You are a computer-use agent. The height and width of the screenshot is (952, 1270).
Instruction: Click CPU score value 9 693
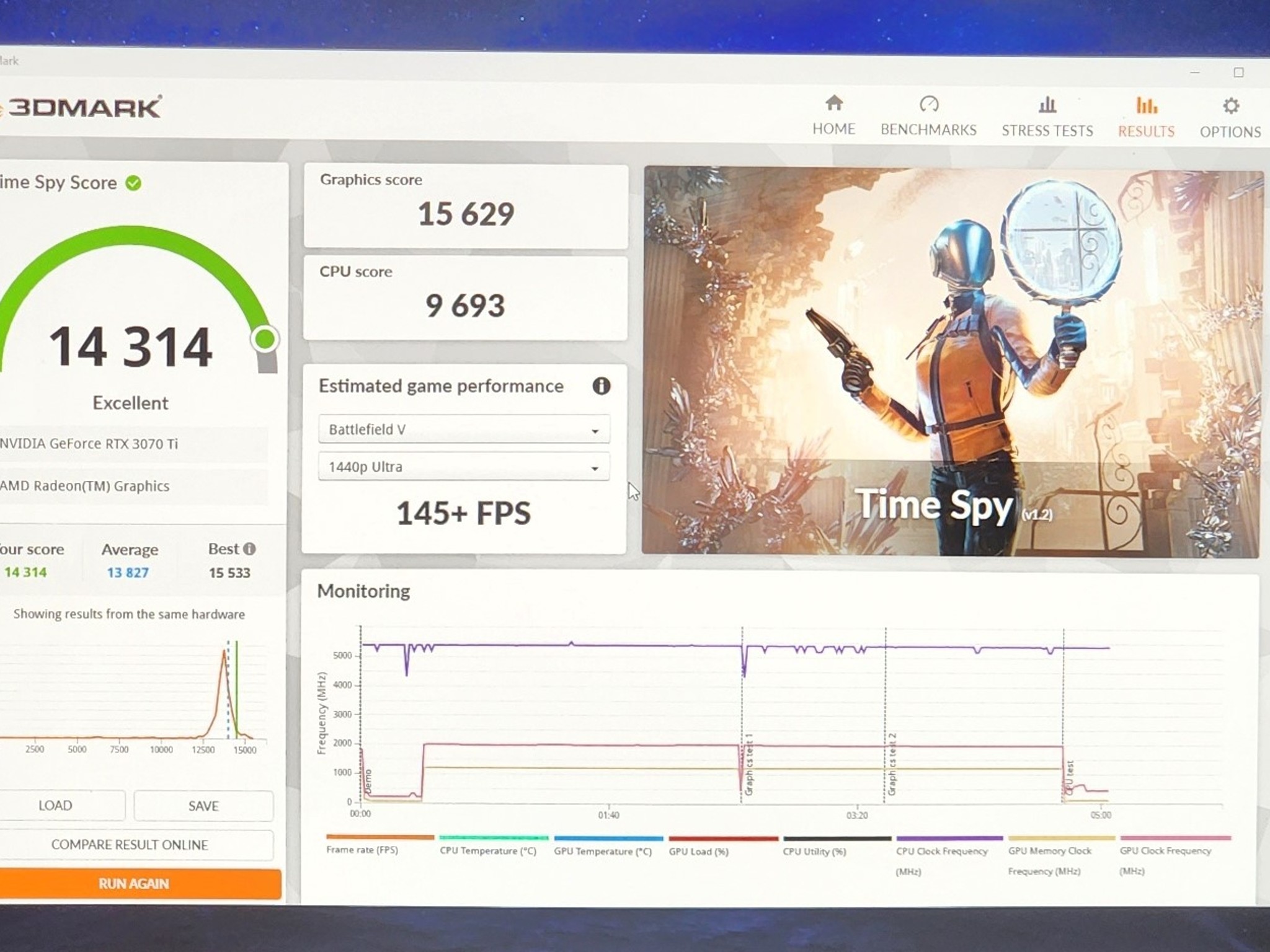point(464,306)
